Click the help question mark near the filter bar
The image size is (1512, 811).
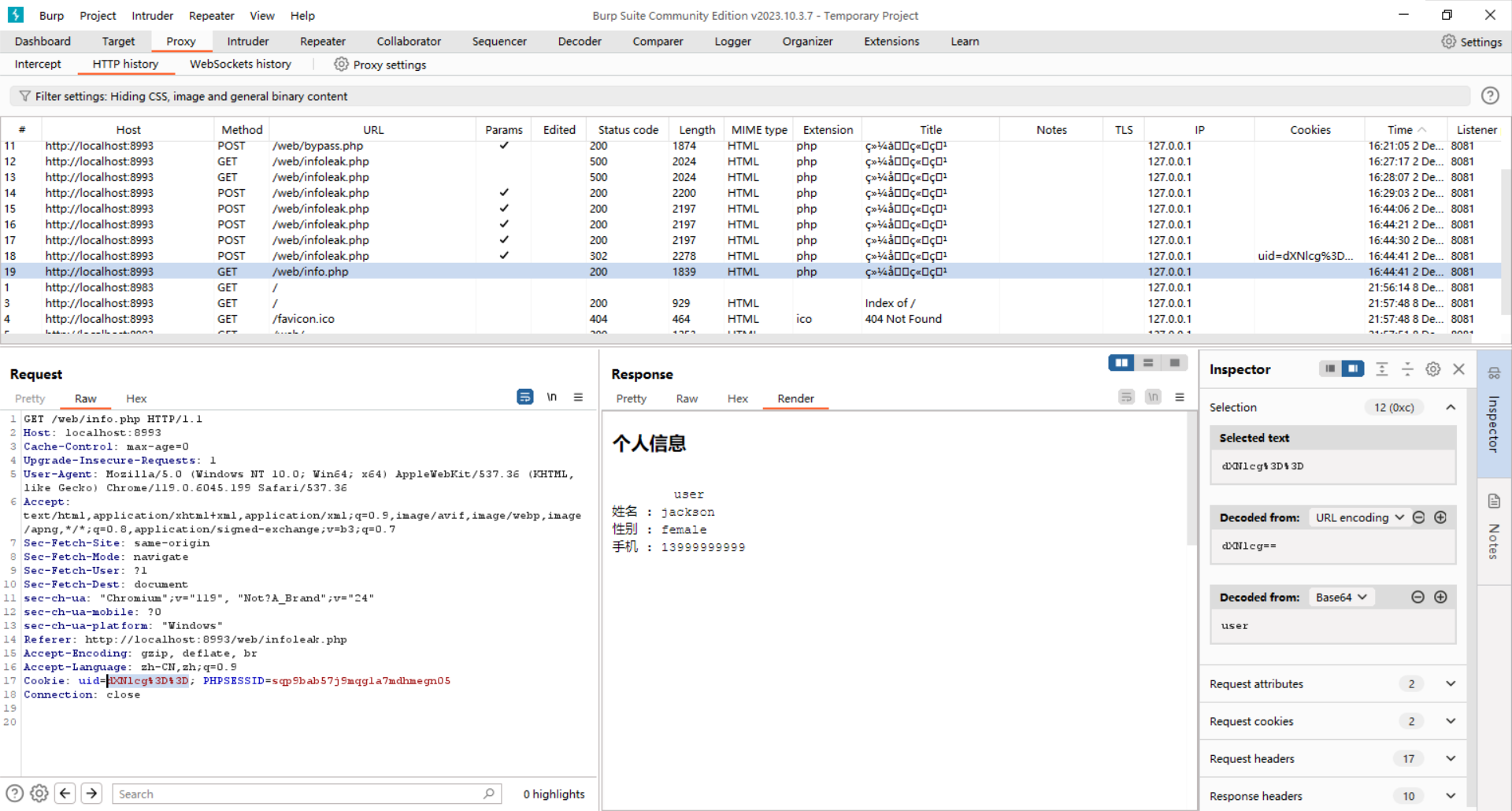1491,95
